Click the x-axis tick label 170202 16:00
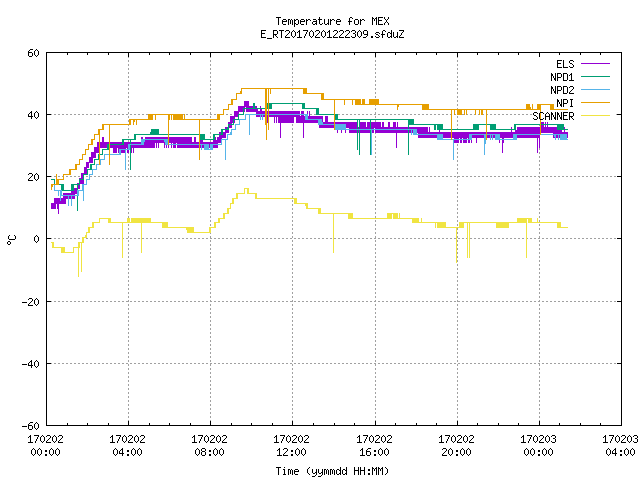Image resolution: width=640 pixels, height=480 pixels. pyautogui.click(x=374, y=446)
